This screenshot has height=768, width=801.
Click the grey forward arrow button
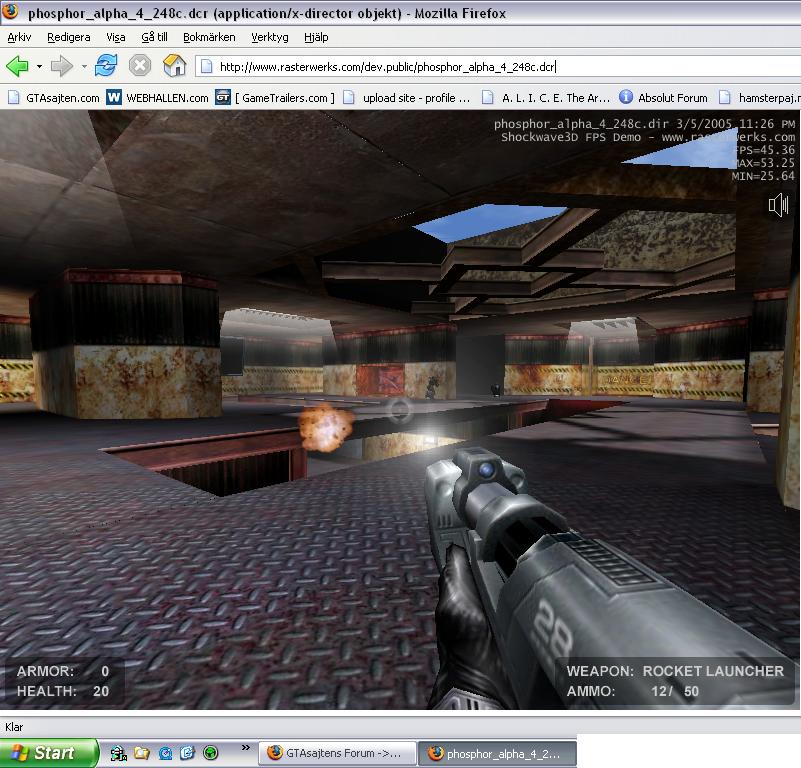[62, 66]
